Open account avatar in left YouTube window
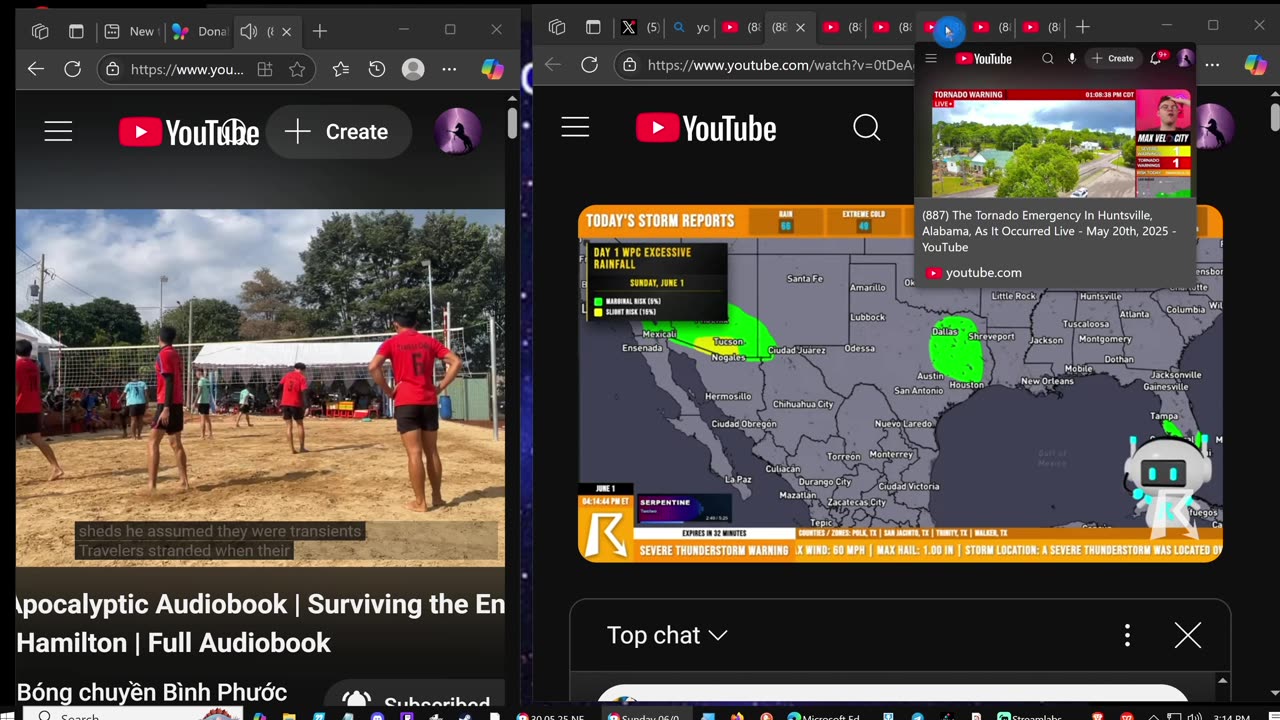Viewport: 1280px width, 720px height. coord(458,132)
